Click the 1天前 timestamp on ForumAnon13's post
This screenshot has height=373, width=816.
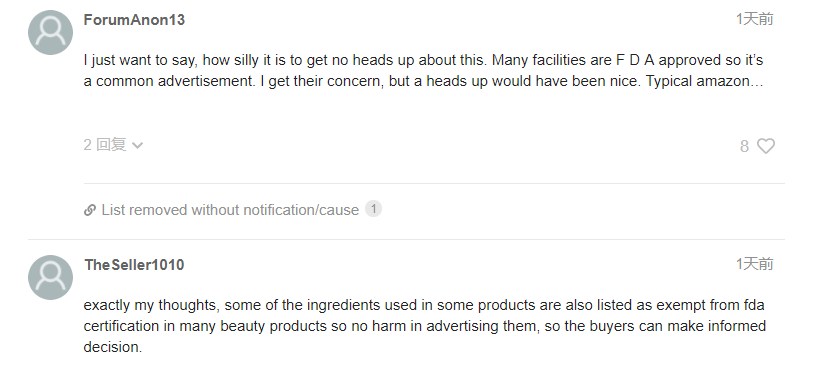click(755, 19)
